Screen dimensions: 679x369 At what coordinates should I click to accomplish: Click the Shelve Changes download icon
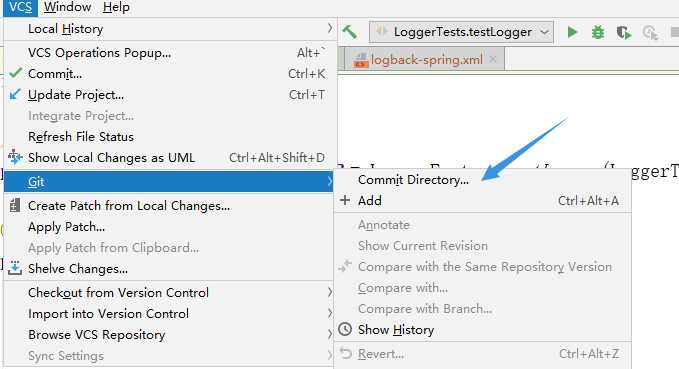(x=15, y=268)
